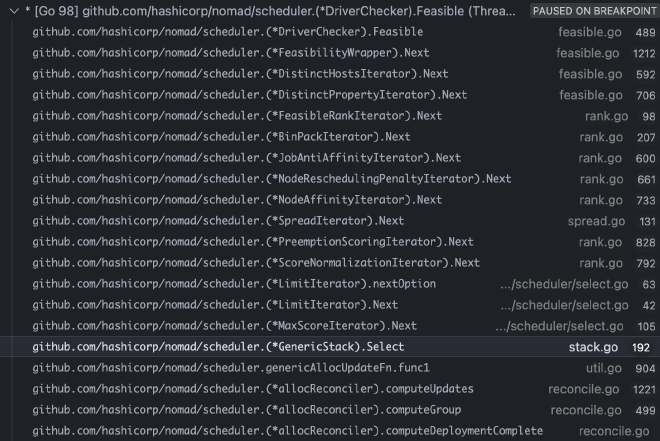Click the feasible.go 592 file reference
The image size is (660, 441).
(x=607, y=74)
